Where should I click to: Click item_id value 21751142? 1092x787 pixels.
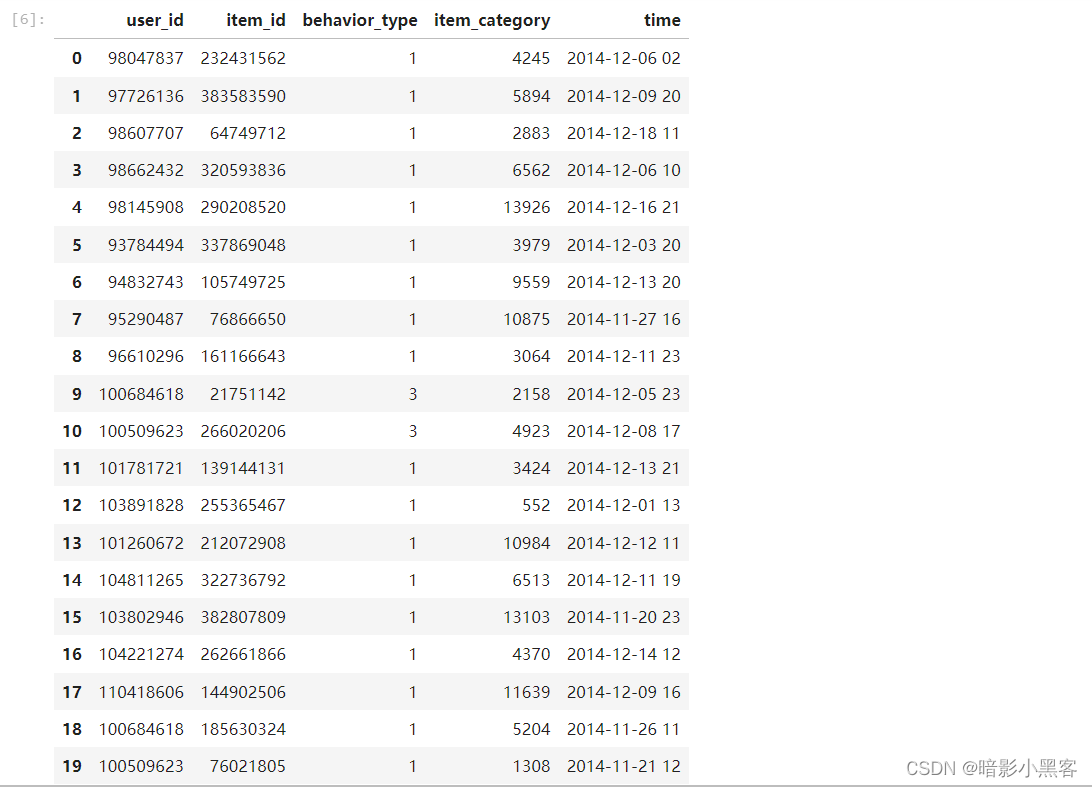pyautogui.click(x=248, y=394)
